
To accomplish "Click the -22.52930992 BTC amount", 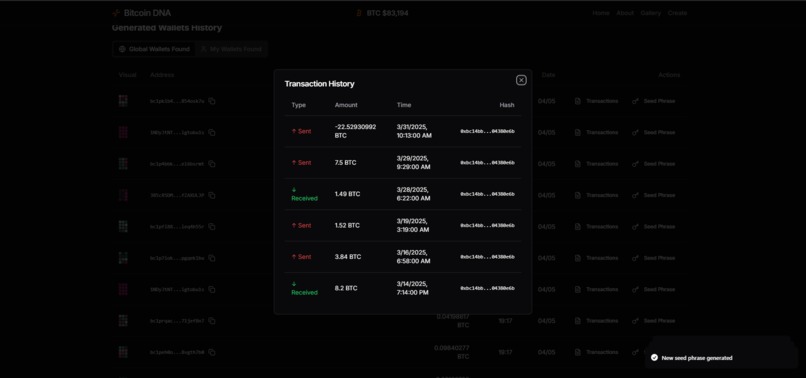I will 355,131.
